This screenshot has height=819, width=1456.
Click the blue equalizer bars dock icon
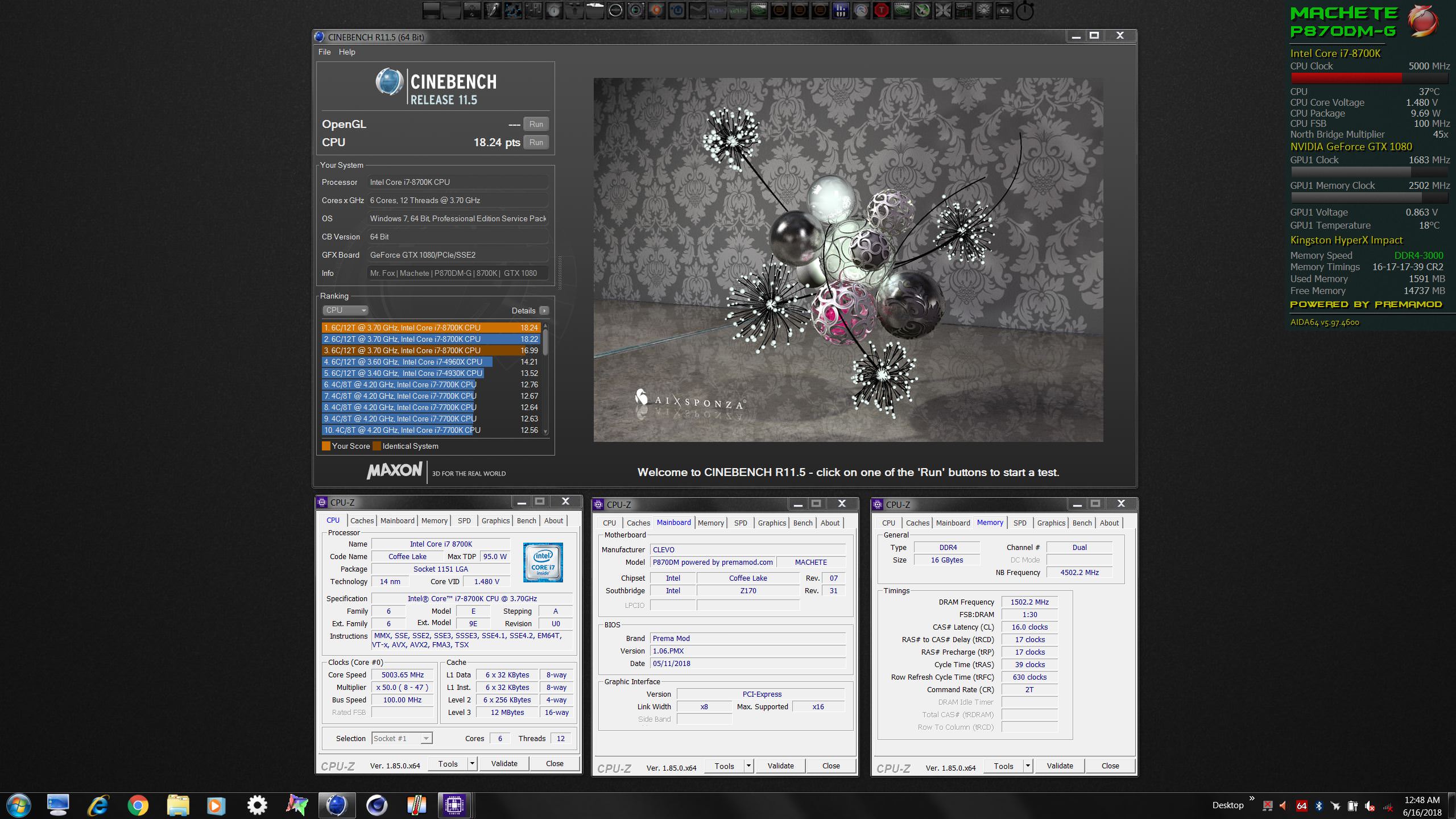point(841,10)
